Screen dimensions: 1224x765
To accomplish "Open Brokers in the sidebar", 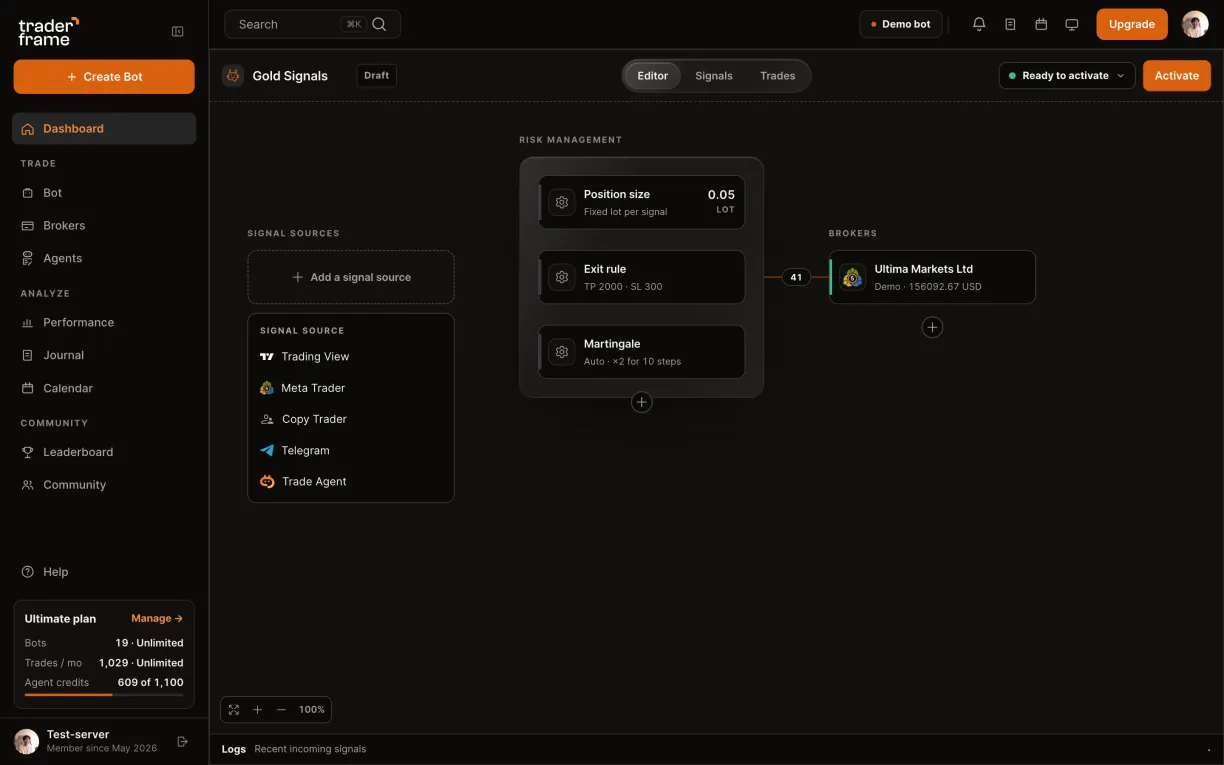I will pyautogui.click(x=104, y=225).
